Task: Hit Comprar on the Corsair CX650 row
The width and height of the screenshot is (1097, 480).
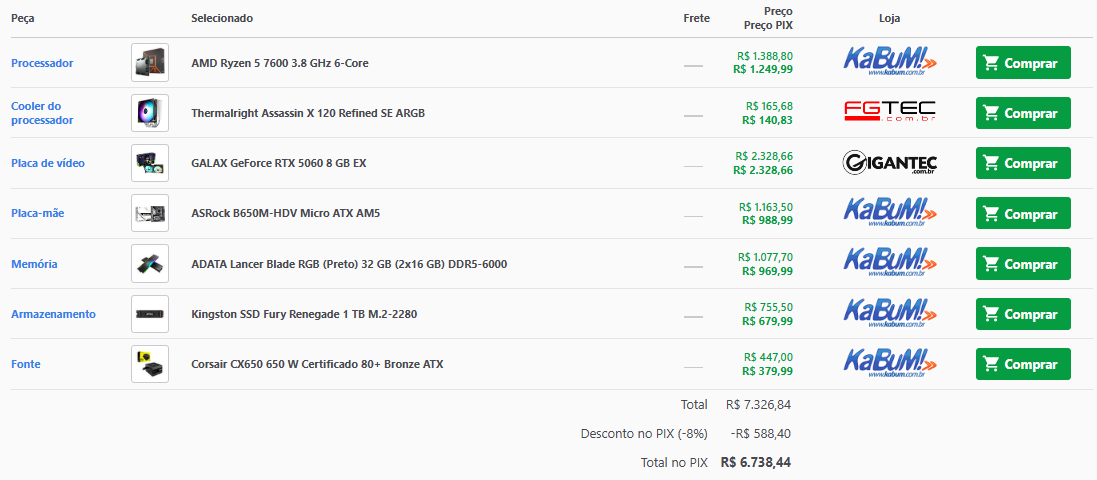Action: (1022, 364)
